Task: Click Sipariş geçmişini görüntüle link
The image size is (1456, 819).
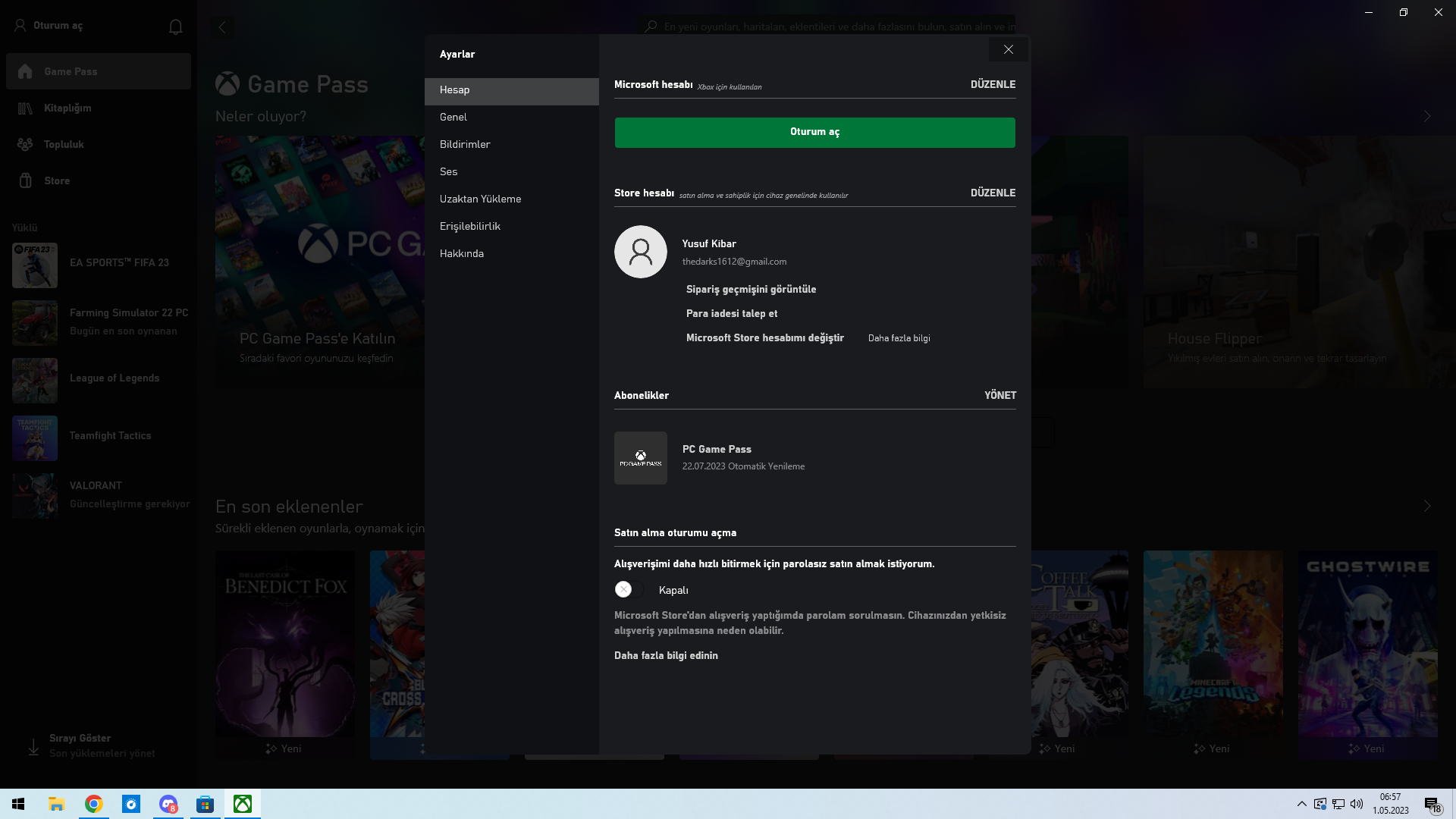Action: tap(751, 289)
